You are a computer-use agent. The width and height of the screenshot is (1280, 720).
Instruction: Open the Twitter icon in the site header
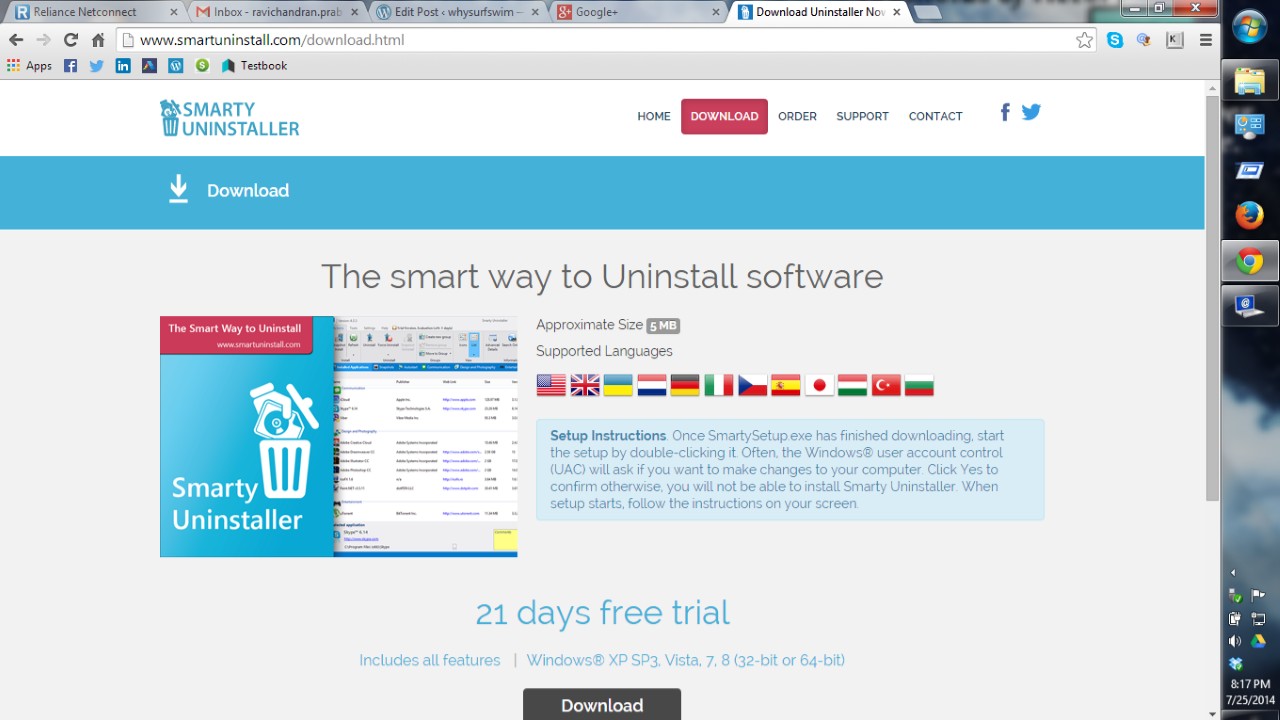1031,112
